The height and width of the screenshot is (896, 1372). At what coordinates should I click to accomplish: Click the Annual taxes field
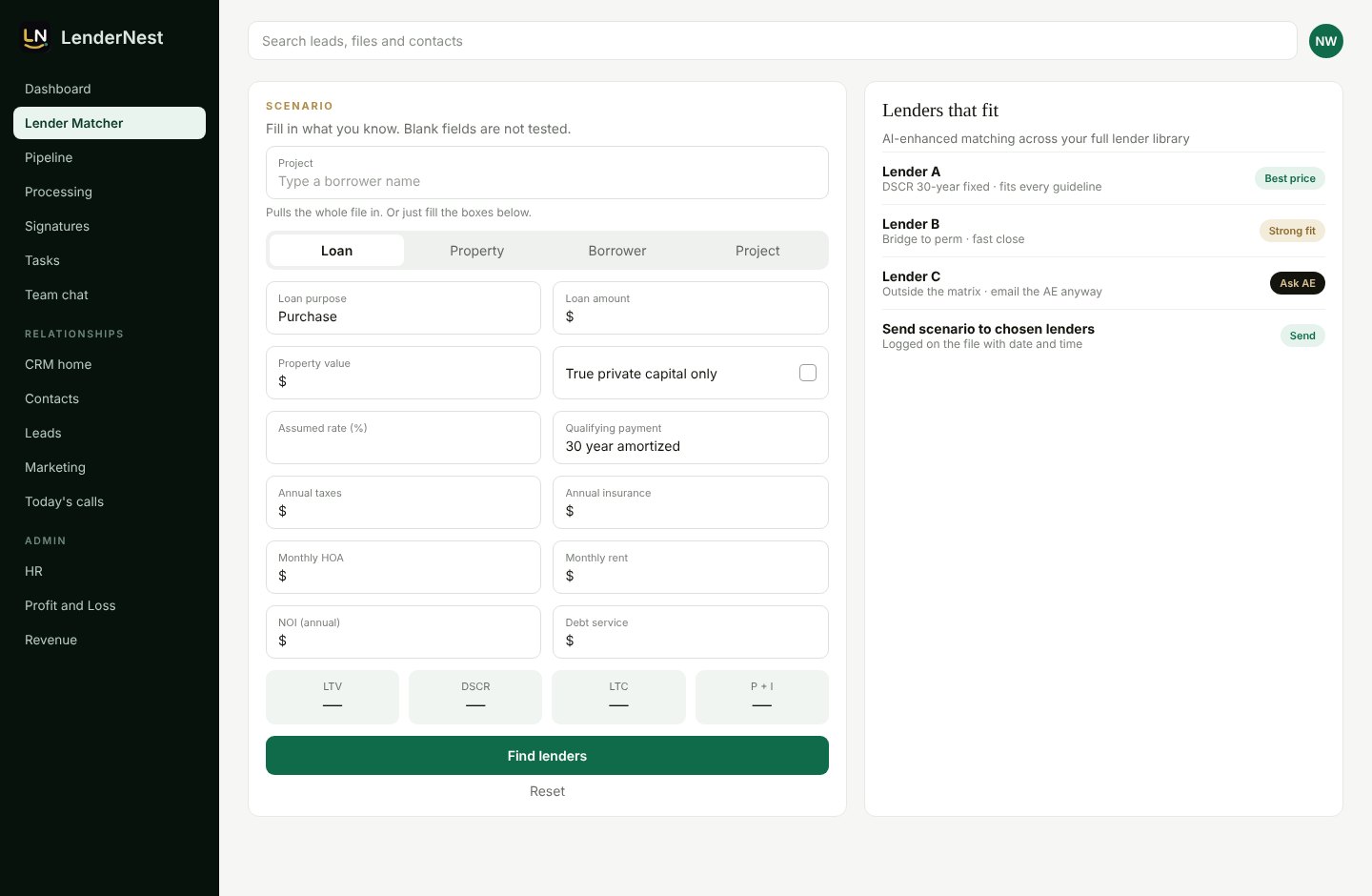click(x=403, y=502)
